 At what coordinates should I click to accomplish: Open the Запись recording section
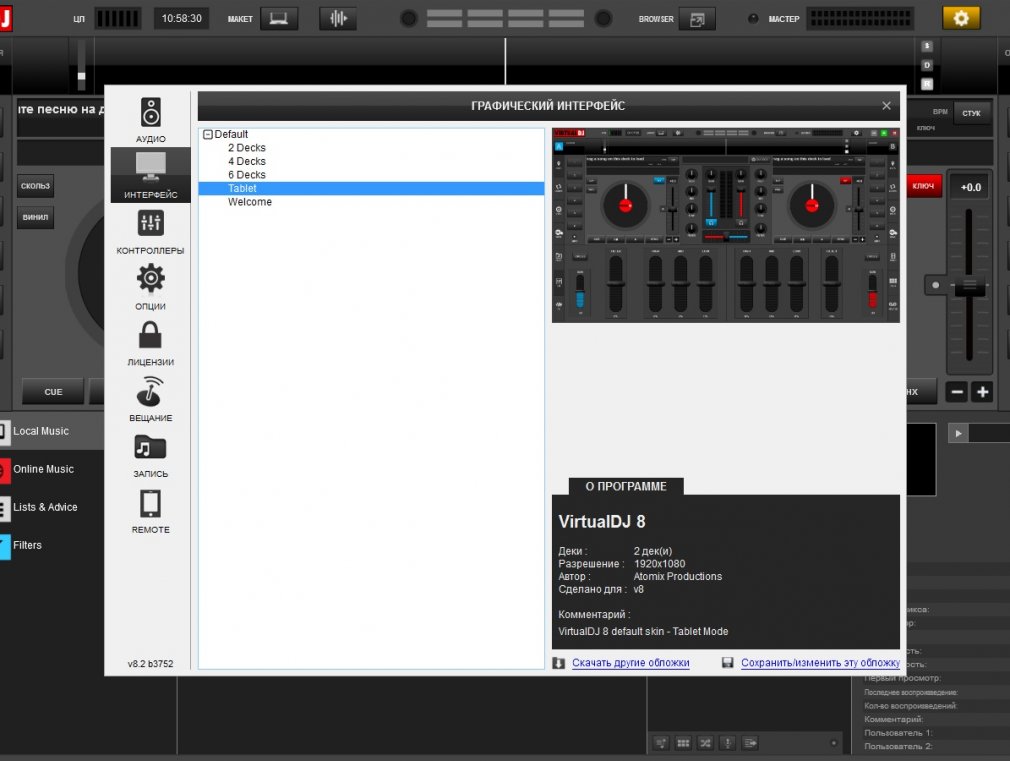click(151, 455)
